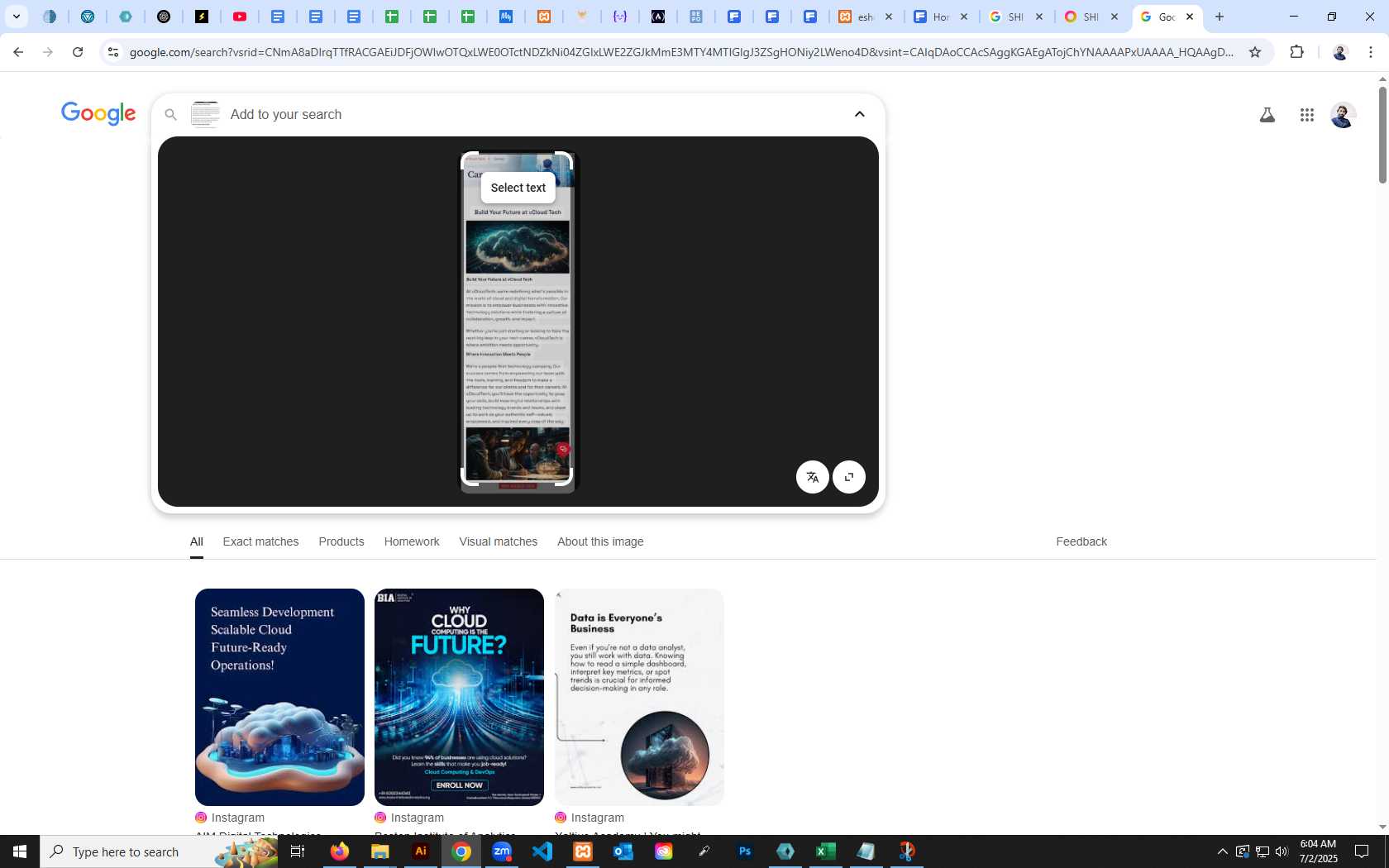This screenshot has height=868, width=1389.
Task: Launch Firefox from the taskbar
Action: (x=340, y=851)
